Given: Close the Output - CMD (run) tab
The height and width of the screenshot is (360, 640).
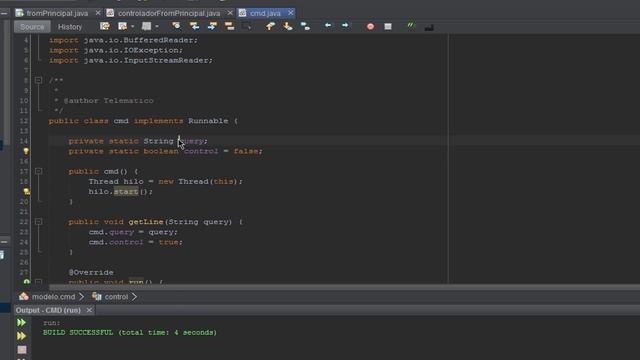Looking at the screenshot, I should pos(89,310).
